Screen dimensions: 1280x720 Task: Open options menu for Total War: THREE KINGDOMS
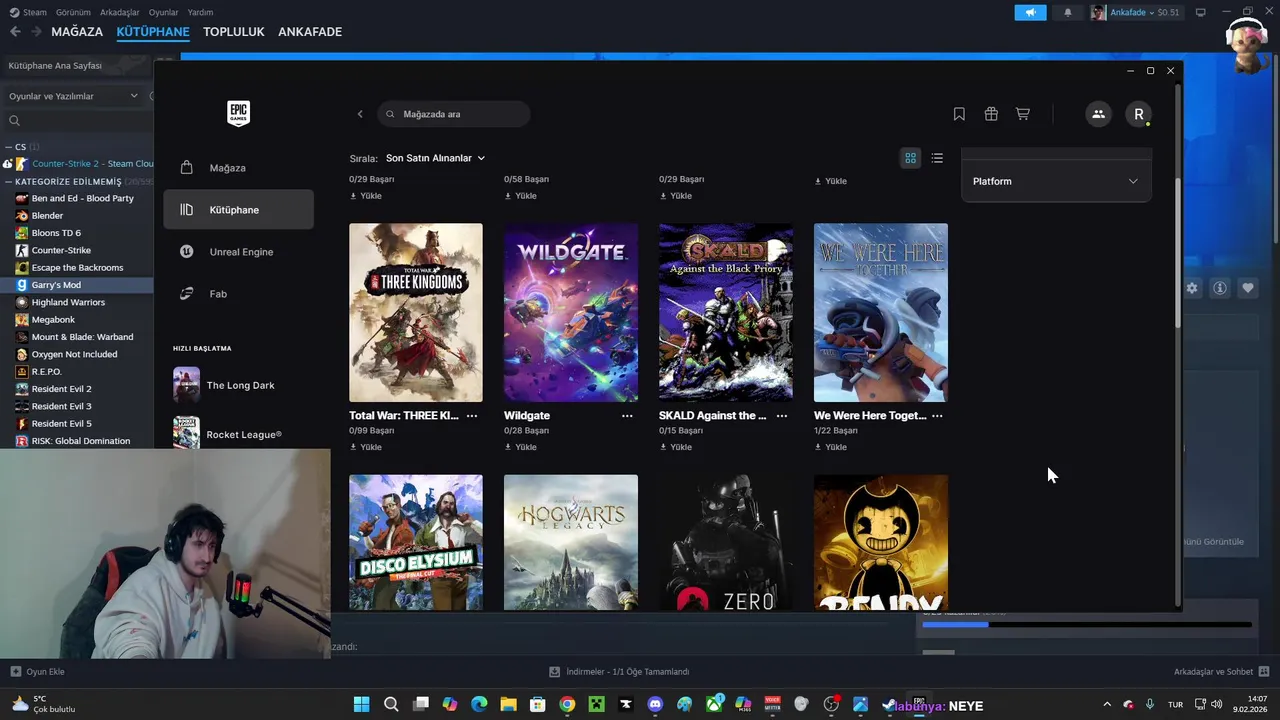(x=472, y=415)
